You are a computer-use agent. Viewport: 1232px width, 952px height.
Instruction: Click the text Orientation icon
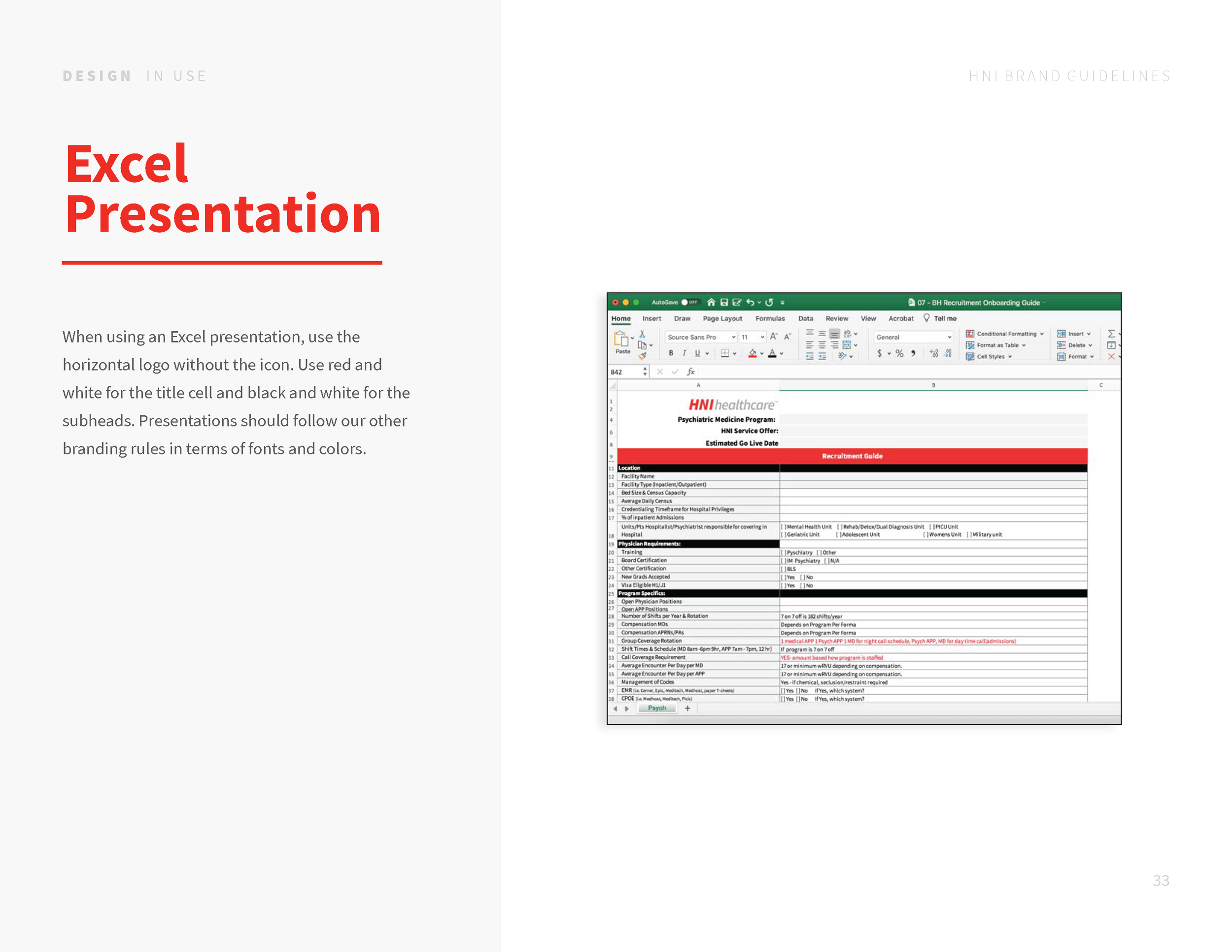[x=842, y=356]
